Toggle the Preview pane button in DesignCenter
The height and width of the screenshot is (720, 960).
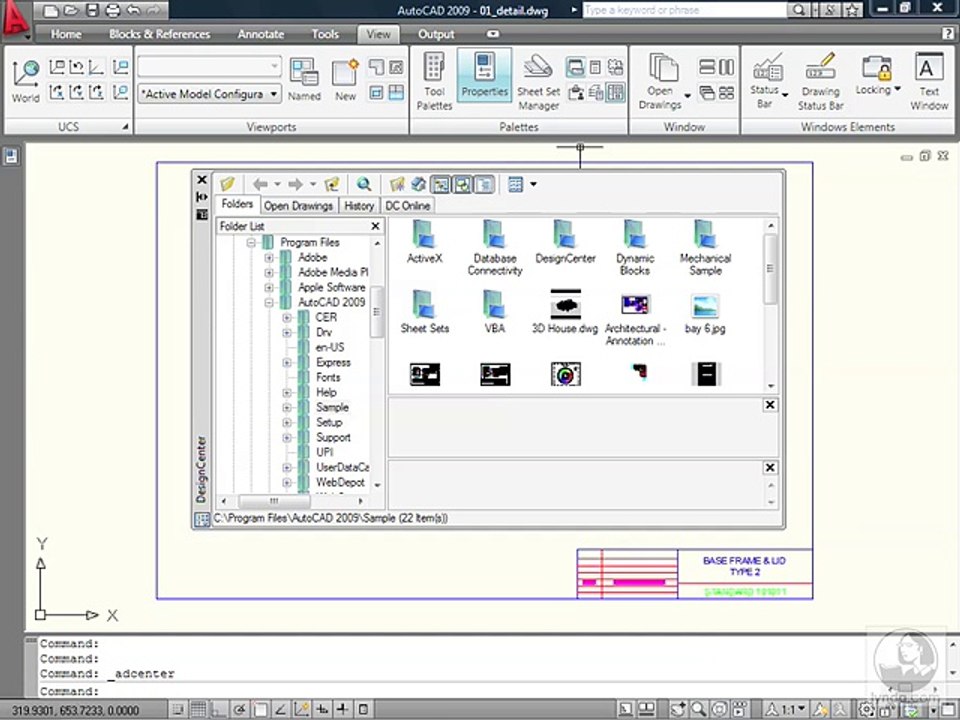click(x=462, y=184)
